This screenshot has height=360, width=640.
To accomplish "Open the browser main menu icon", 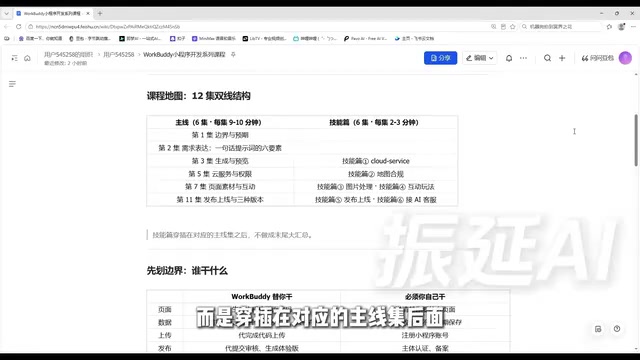I will (633, 27).
